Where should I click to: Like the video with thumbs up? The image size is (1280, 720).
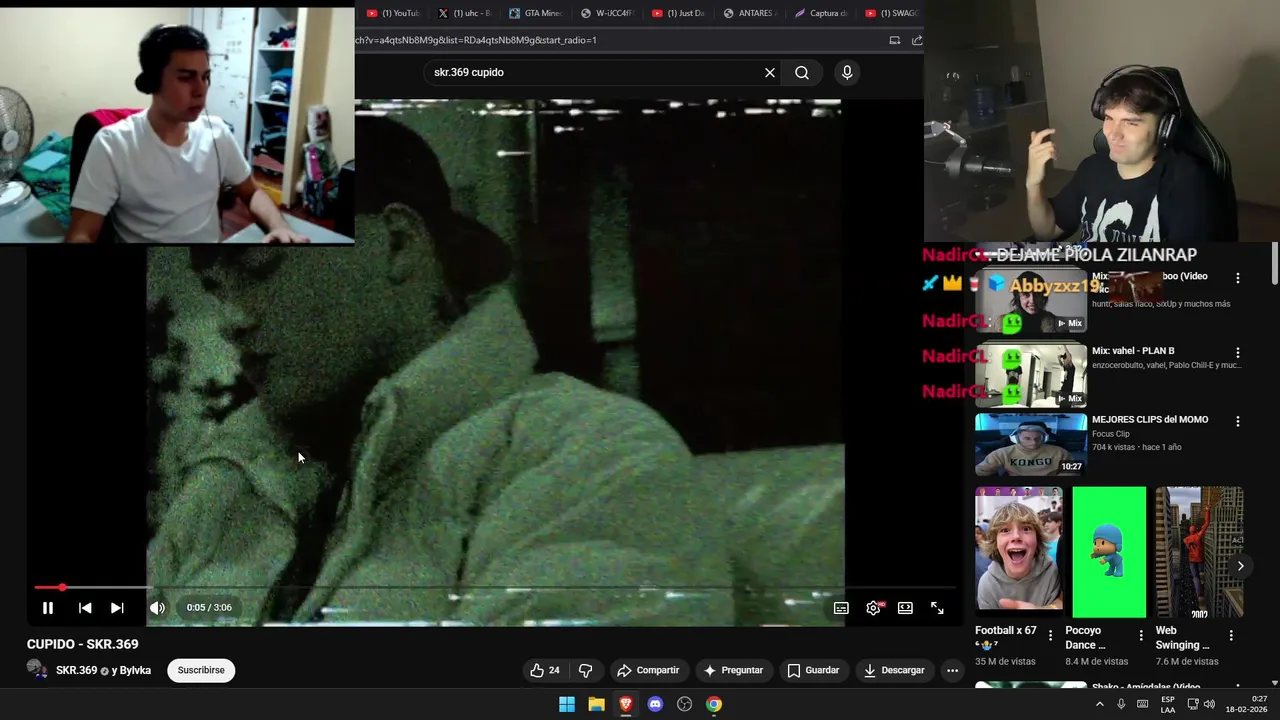[545, 670]
